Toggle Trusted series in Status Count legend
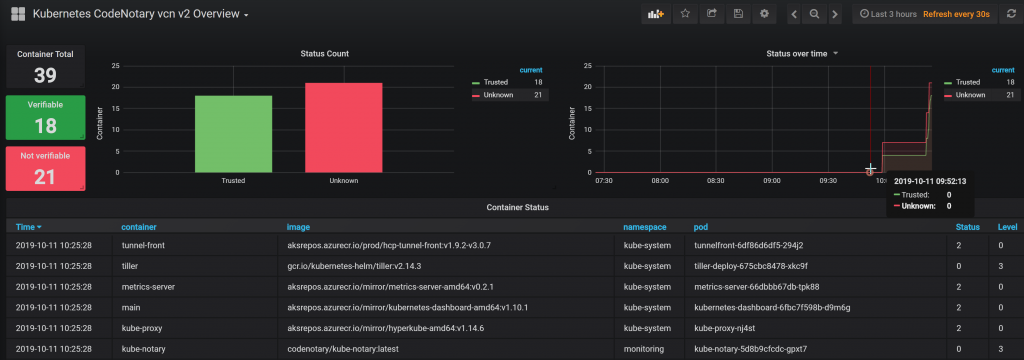Screen dimensions: 1024x360 coord(495,82)
